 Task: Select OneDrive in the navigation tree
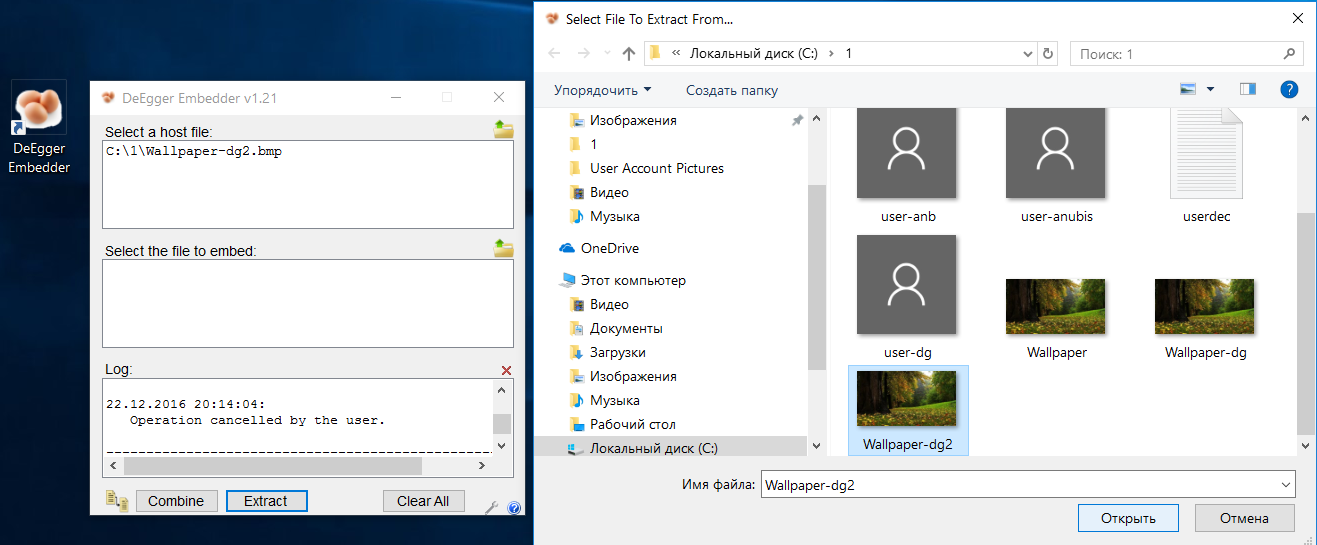tap(609, 248)
